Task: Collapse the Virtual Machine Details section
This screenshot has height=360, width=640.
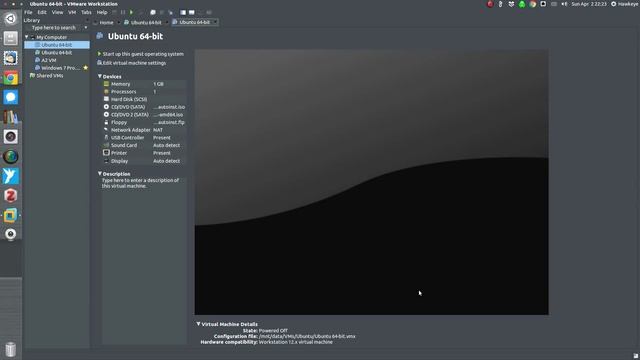Action: pyautogui.click(x=198, y=324)
